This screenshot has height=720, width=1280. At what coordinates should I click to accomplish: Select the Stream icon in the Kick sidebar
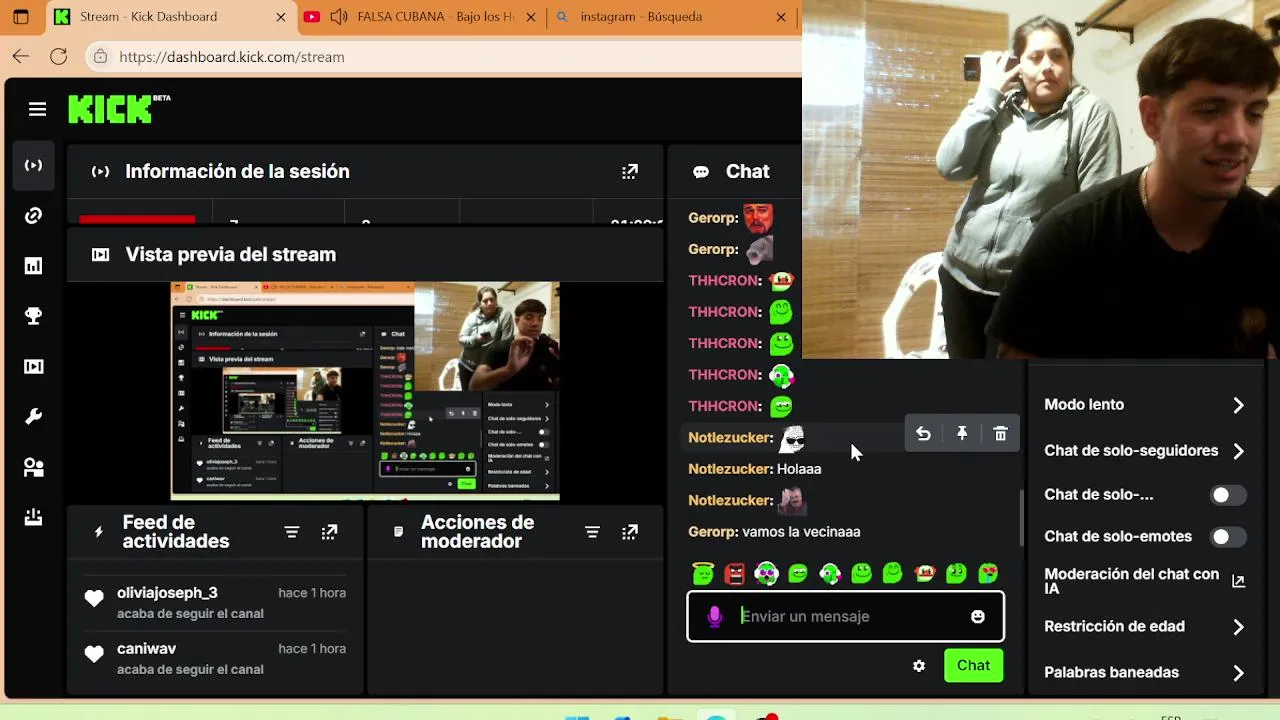tap(33, 165)
